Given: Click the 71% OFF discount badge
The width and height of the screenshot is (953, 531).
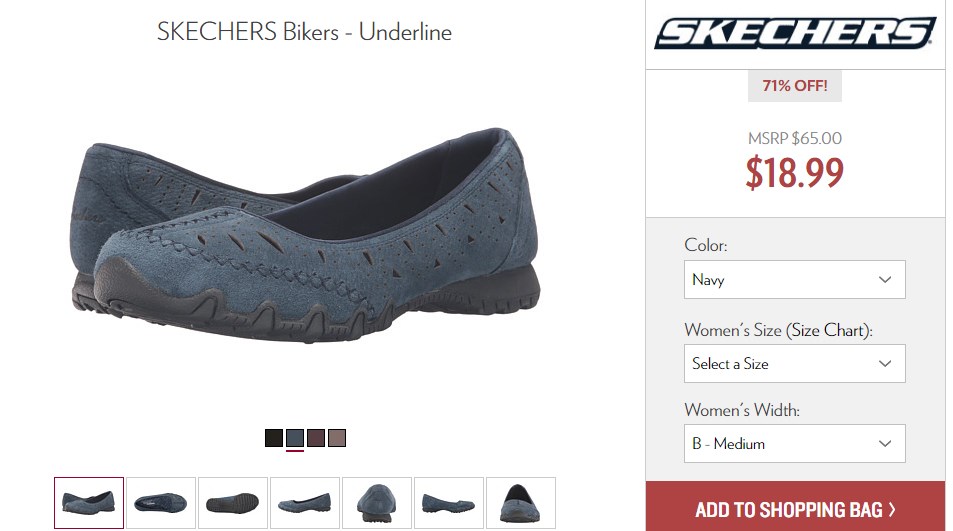Looking at the screenshot, I should pyautogui.click(x=794, y=86).
